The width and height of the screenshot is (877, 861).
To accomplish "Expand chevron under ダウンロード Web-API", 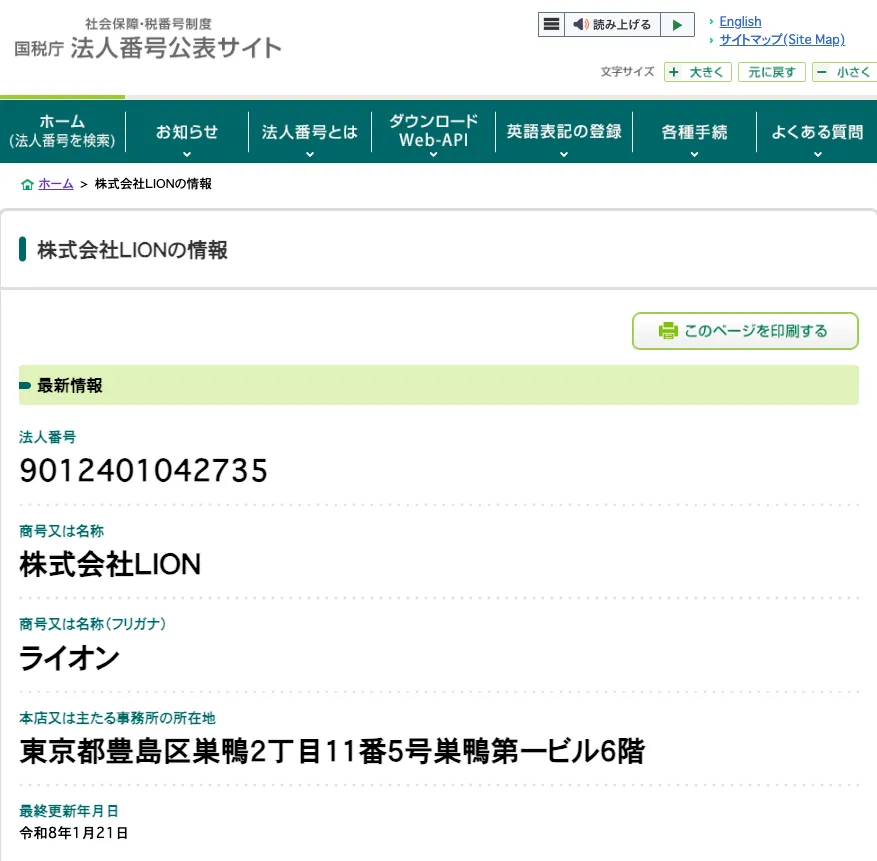I will [x=433, y=154].
